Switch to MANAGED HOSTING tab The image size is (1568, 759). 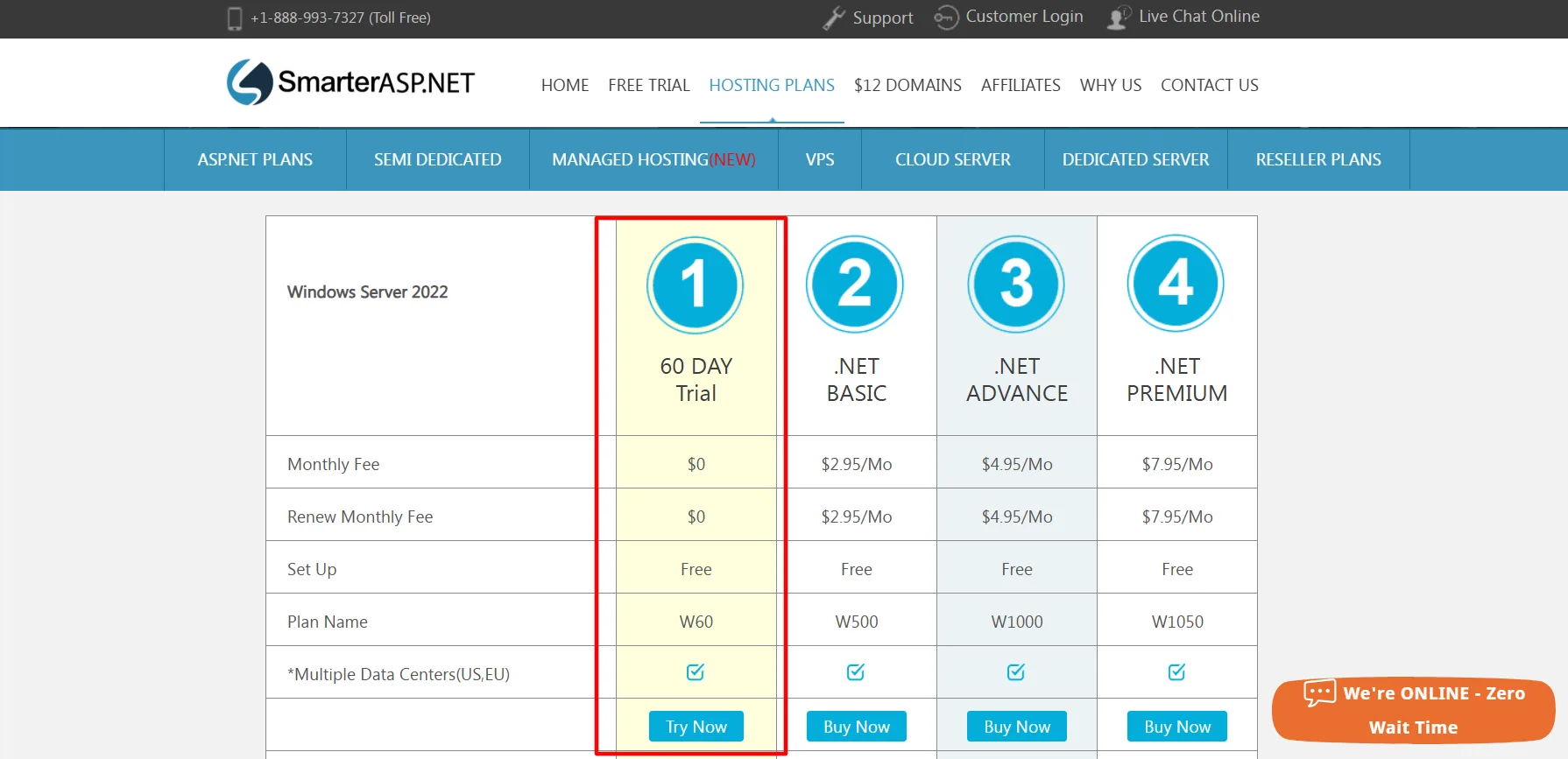(653, 159)
